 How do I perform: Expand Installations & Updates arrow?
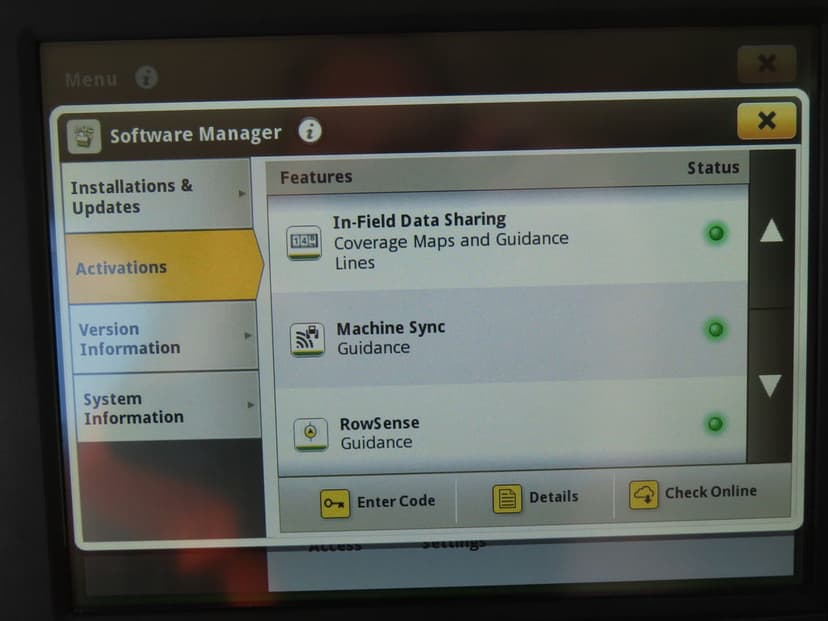tap(242, 193)
